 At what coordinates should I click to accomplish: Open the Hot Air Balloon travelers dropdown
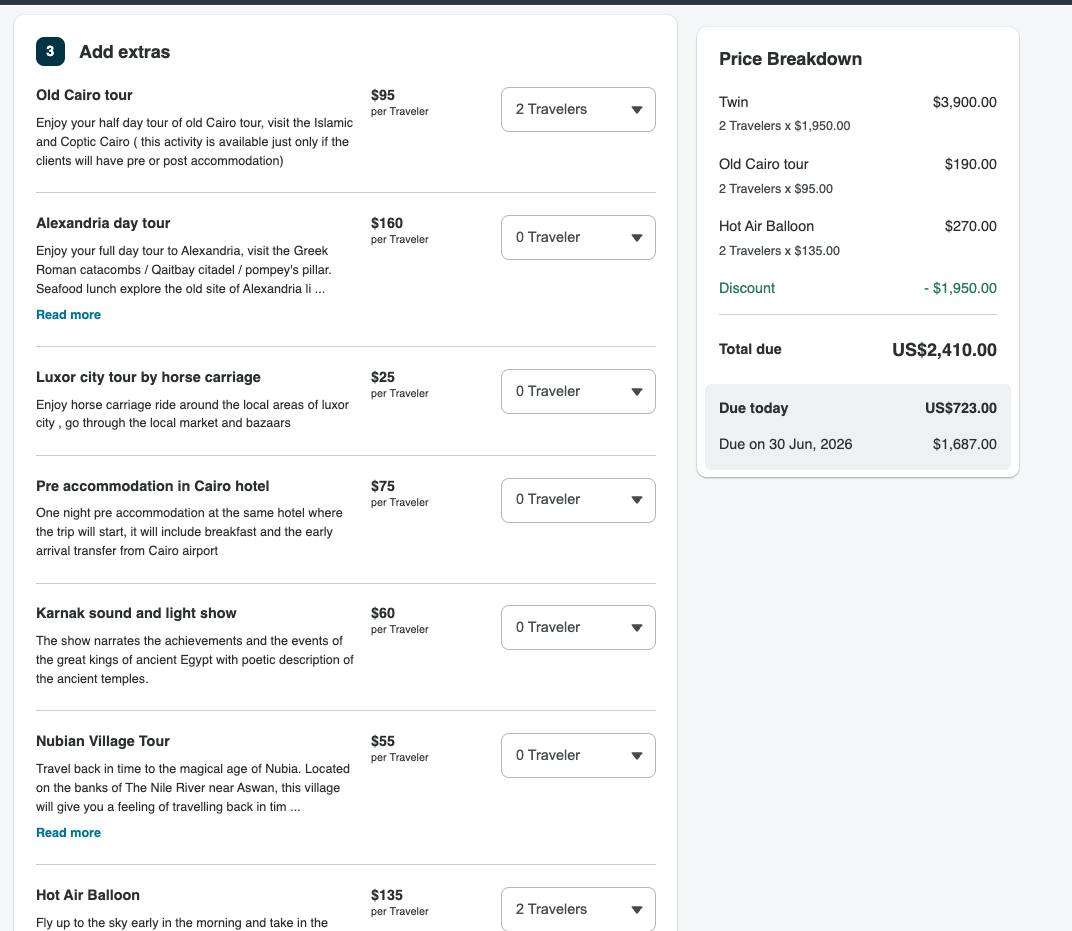(578, 909)
